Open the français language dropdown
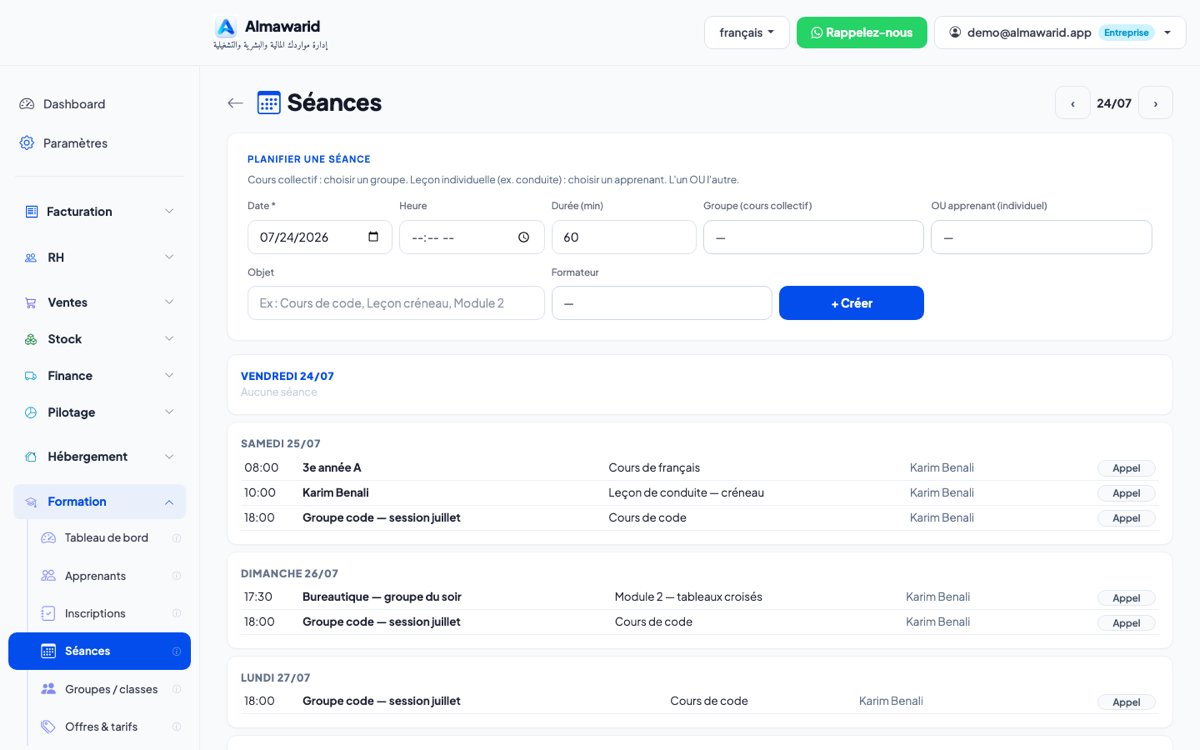This screenshot has width=1200, height=750. click(x=747, y=32)
